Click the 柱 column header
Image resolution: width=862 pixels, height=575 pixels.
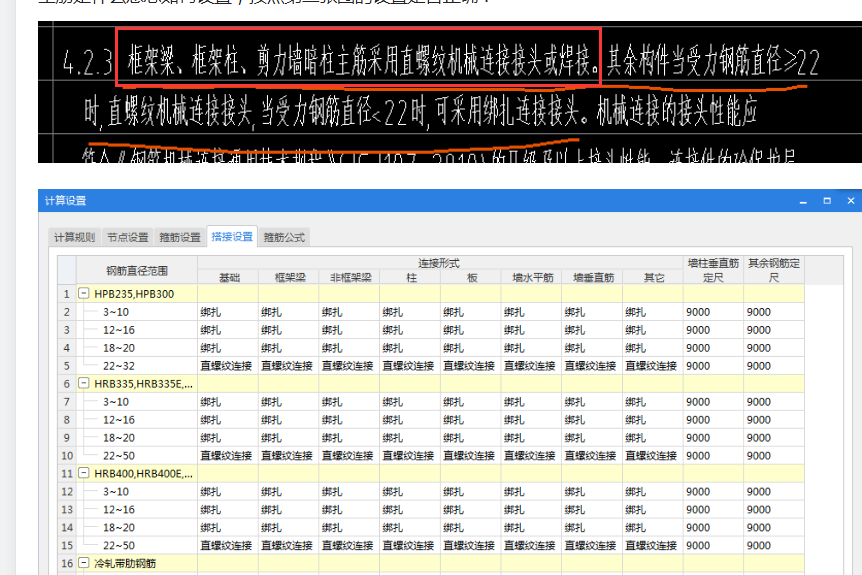tap(410, 278)
